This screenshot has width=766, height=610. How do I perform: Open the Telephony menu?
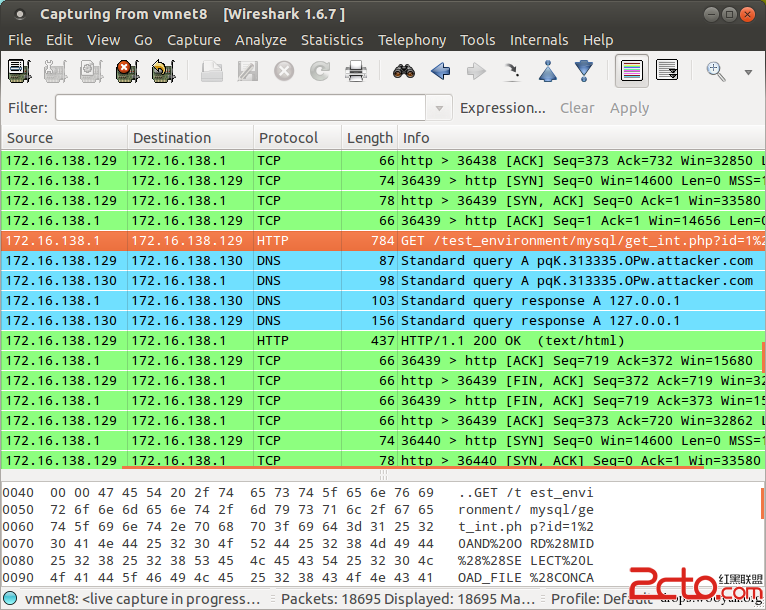(x=412, y=40)
